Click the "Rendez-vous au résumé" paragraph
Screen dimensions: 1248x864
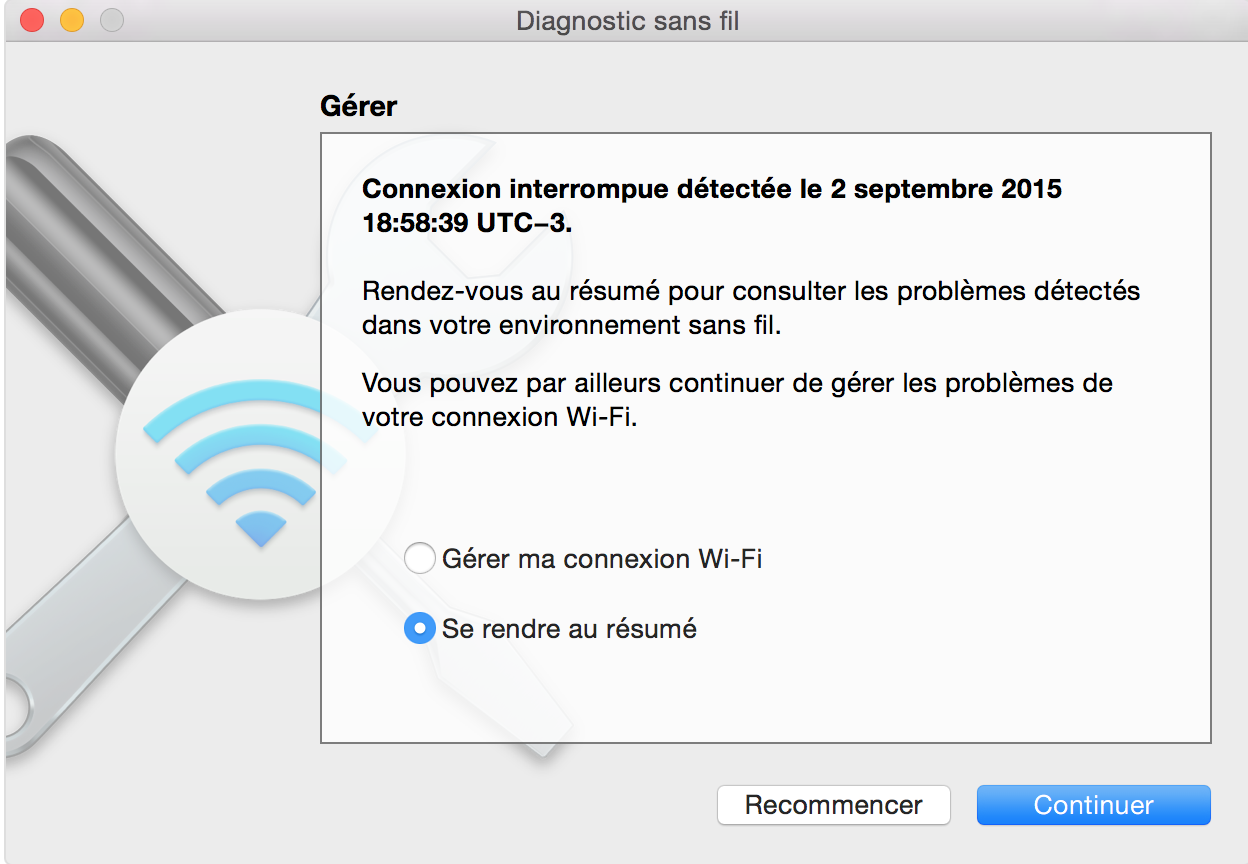pos(751,308)
